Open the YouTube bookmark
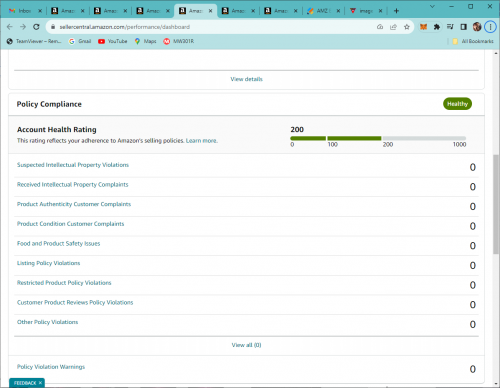Image resolution: width=500 pixels, height=388 pixels. click(x=113, y=41)
